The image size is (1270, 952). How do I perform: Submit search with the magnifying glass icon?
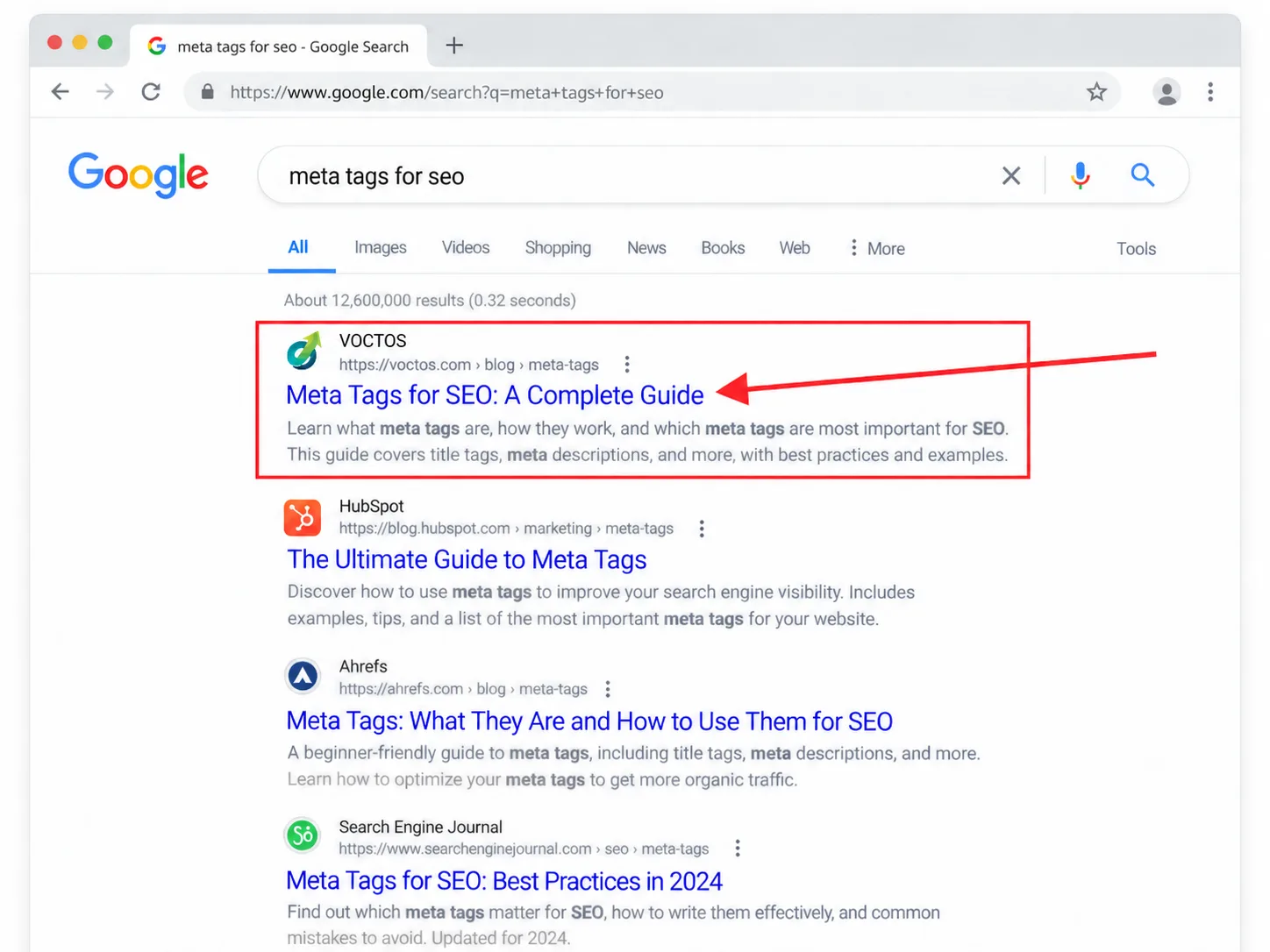1142,175
